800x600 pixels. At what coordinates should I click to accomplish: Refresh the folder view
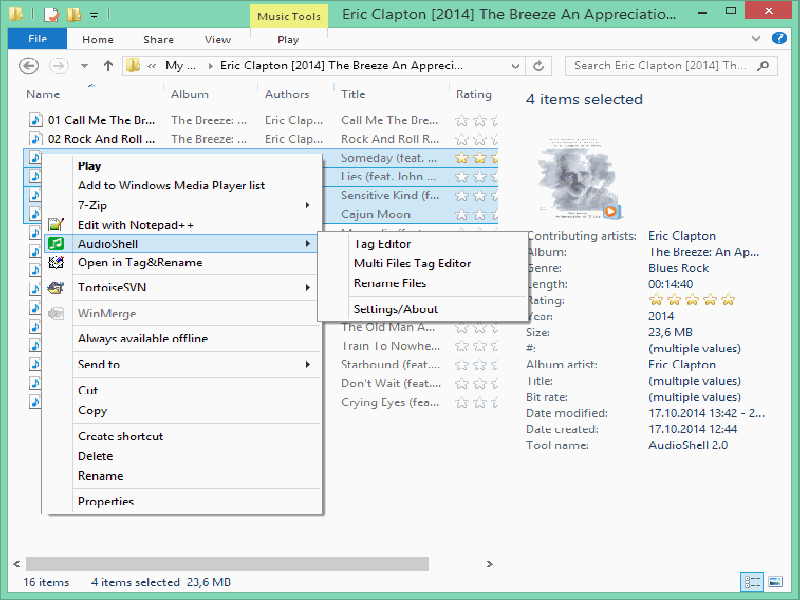(x=538, y=66)
